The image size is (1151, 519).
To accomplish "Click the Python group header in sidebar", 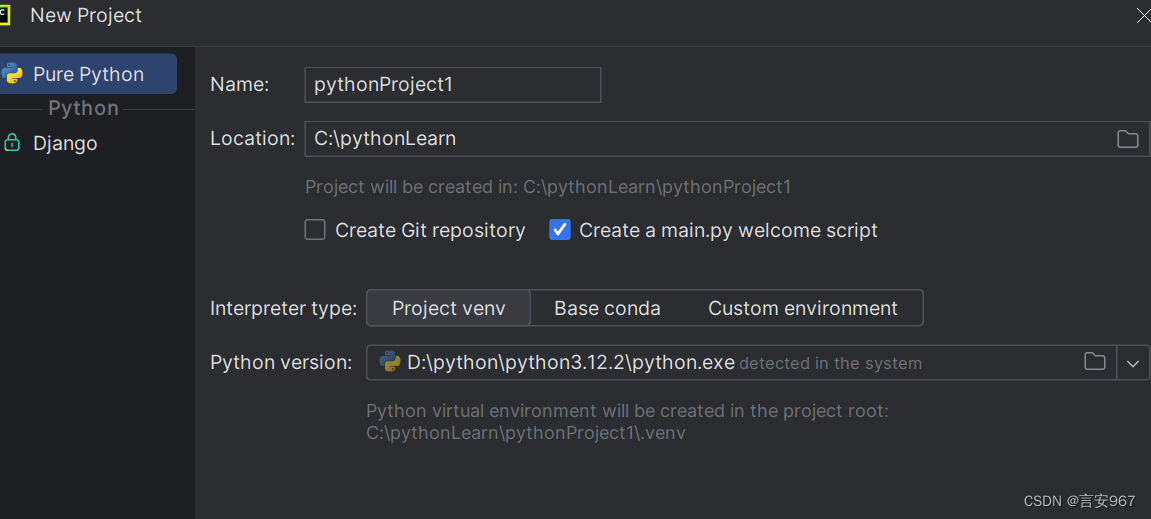I will tap(83, 108).
